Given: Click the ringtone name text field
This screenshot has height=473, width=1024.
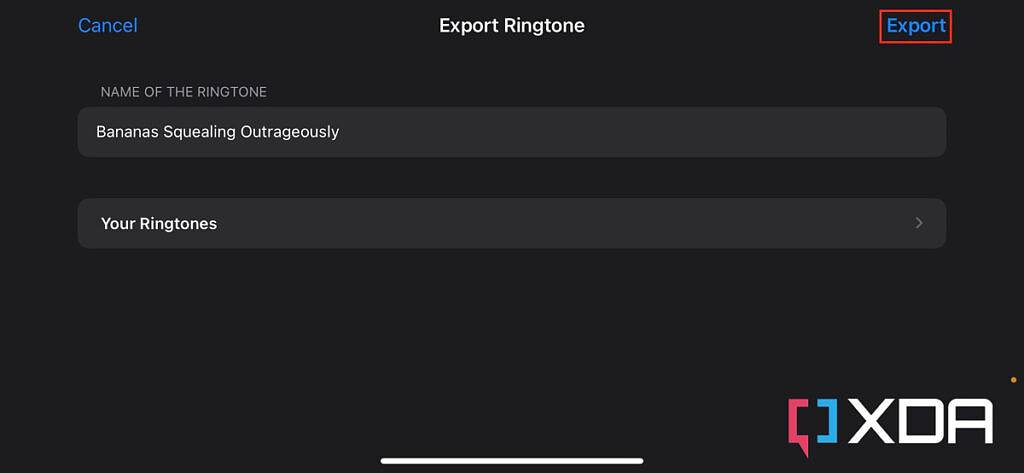Looking at the screenshot, I should pos(511,132).
